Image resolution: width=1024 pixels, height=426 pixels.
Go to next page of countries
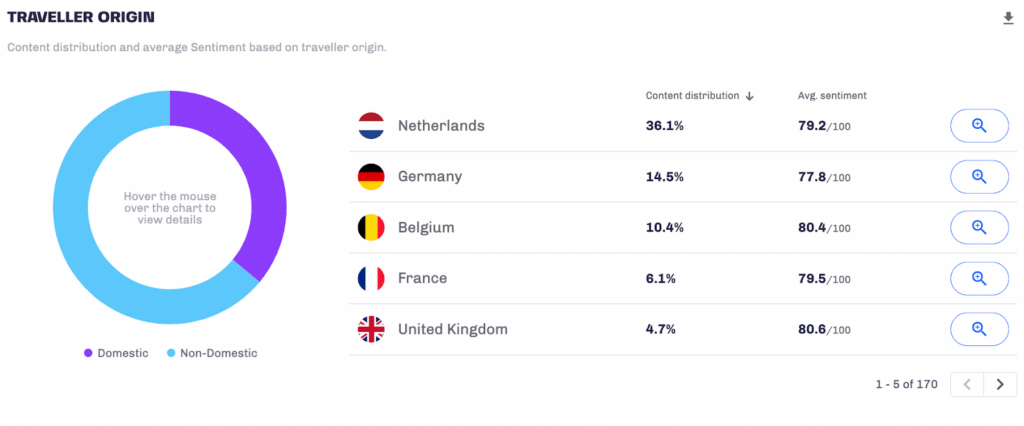point(1000,384)
